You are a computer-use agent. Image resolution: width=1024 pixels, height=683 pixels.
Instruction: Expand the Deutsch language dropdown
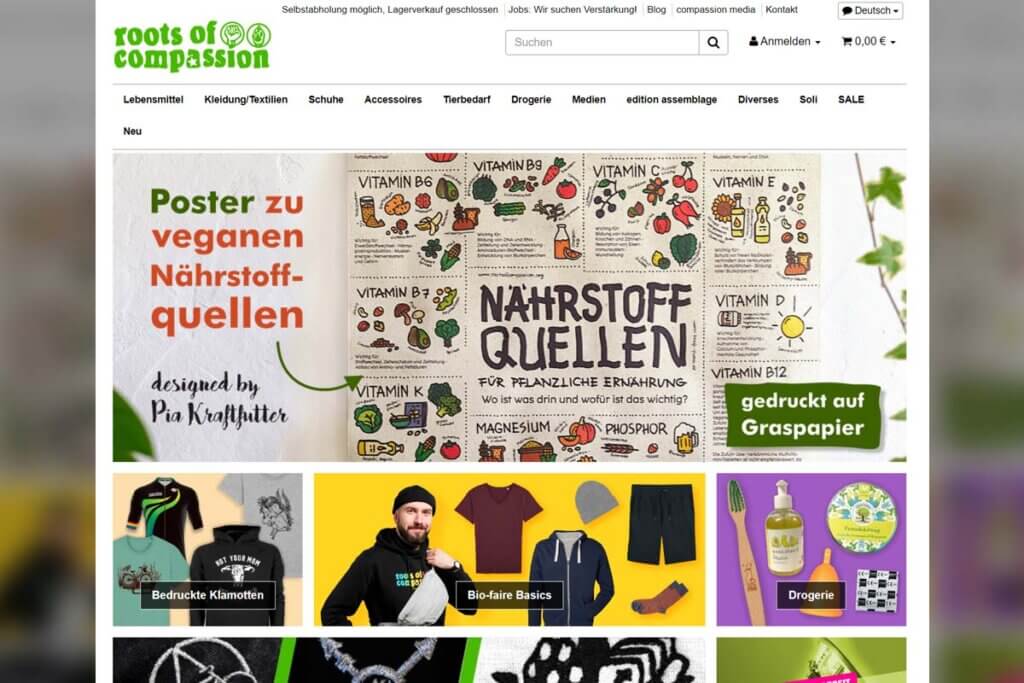(871, 10)
